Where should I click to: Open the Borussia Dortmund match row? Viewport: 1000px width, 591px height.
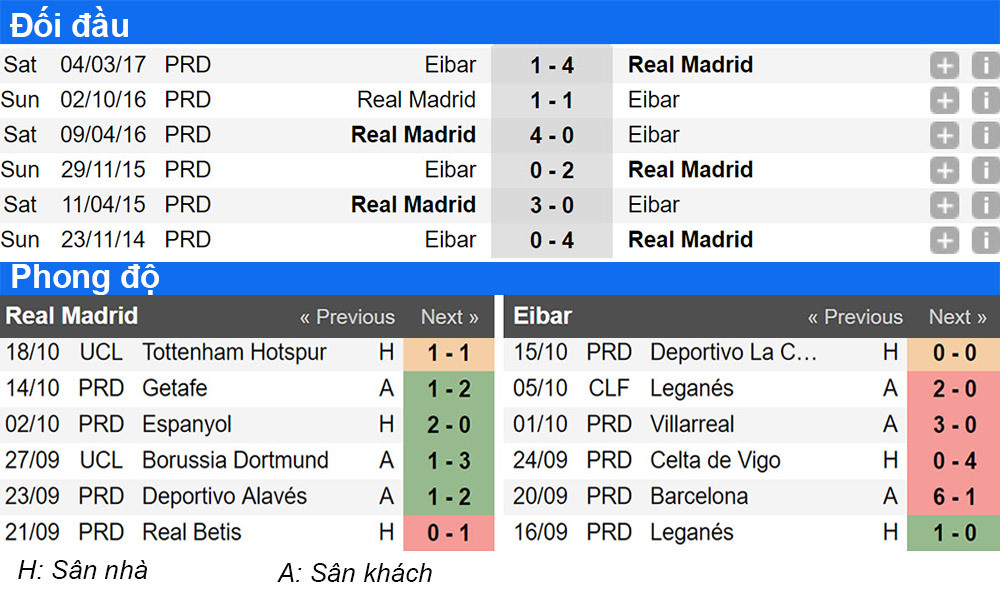pos(235,460)
